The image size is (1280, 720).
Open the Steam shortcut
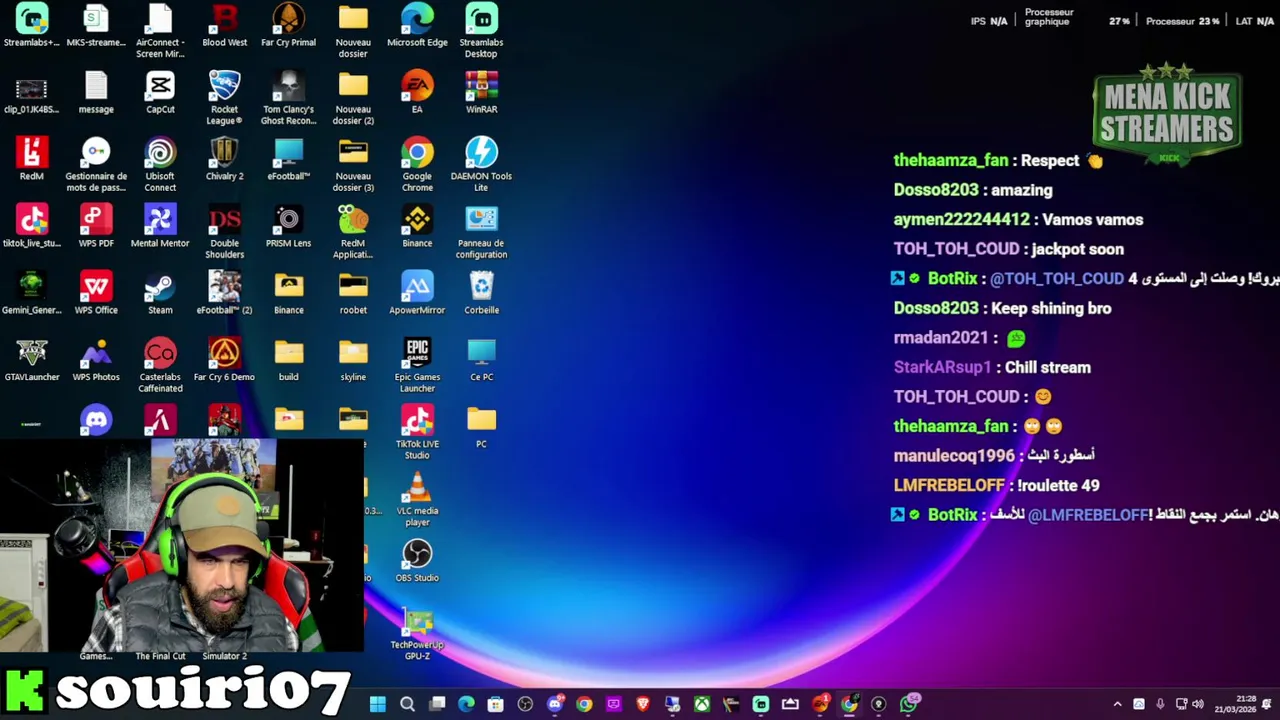pos(160,294)
